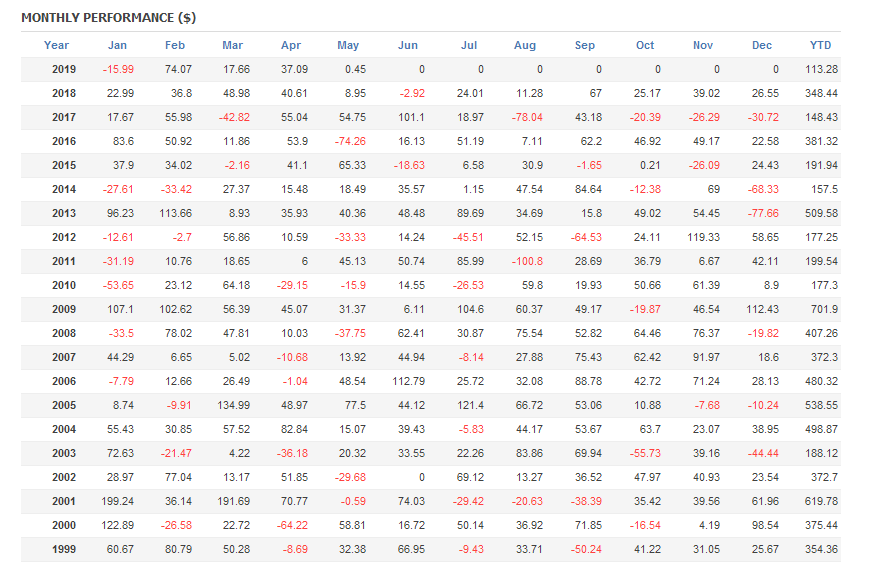Click the 2013 December loss -77.66

762,213
